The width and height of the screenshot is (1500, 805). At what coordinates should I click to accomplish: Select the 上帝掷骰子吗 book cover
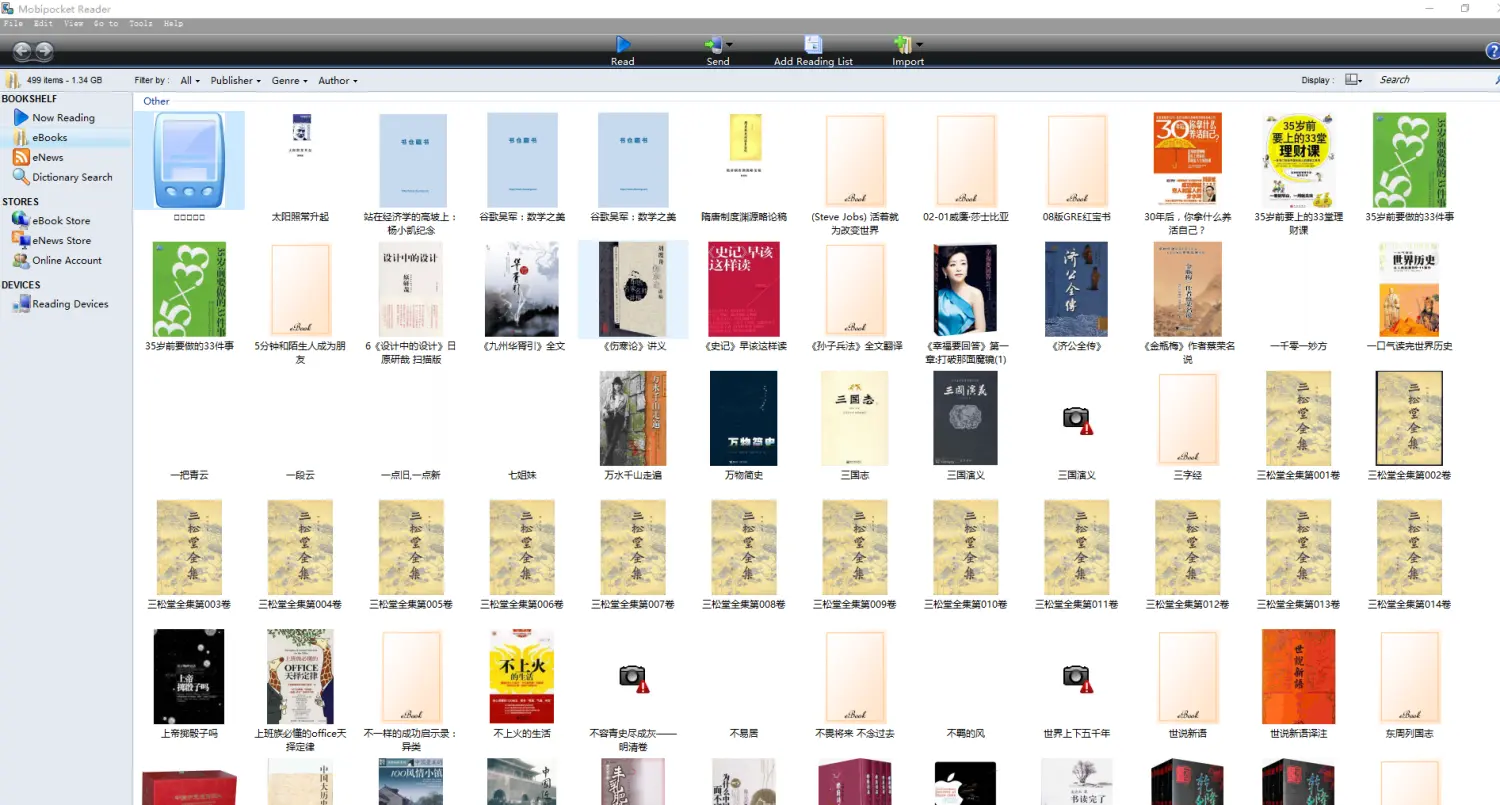tap(189, 676)
